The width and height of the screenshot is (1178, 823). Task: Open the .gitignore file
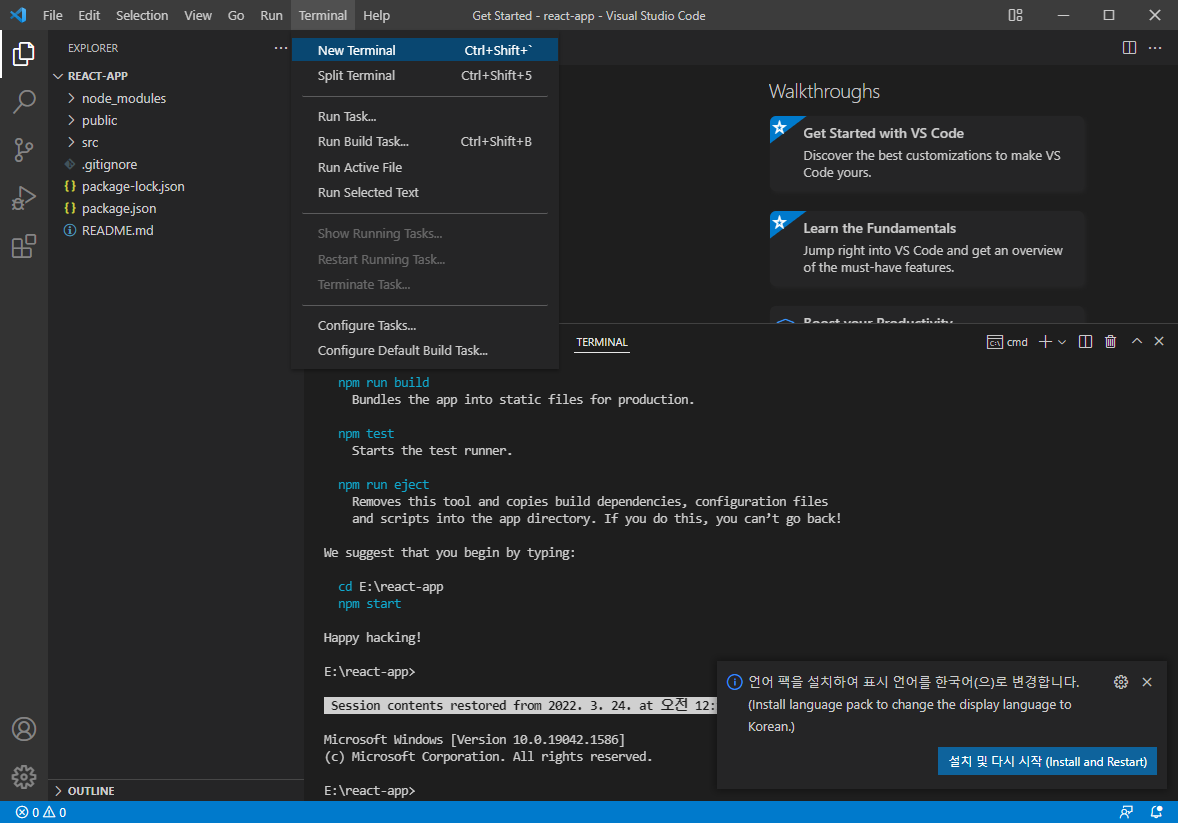point(110,164)
